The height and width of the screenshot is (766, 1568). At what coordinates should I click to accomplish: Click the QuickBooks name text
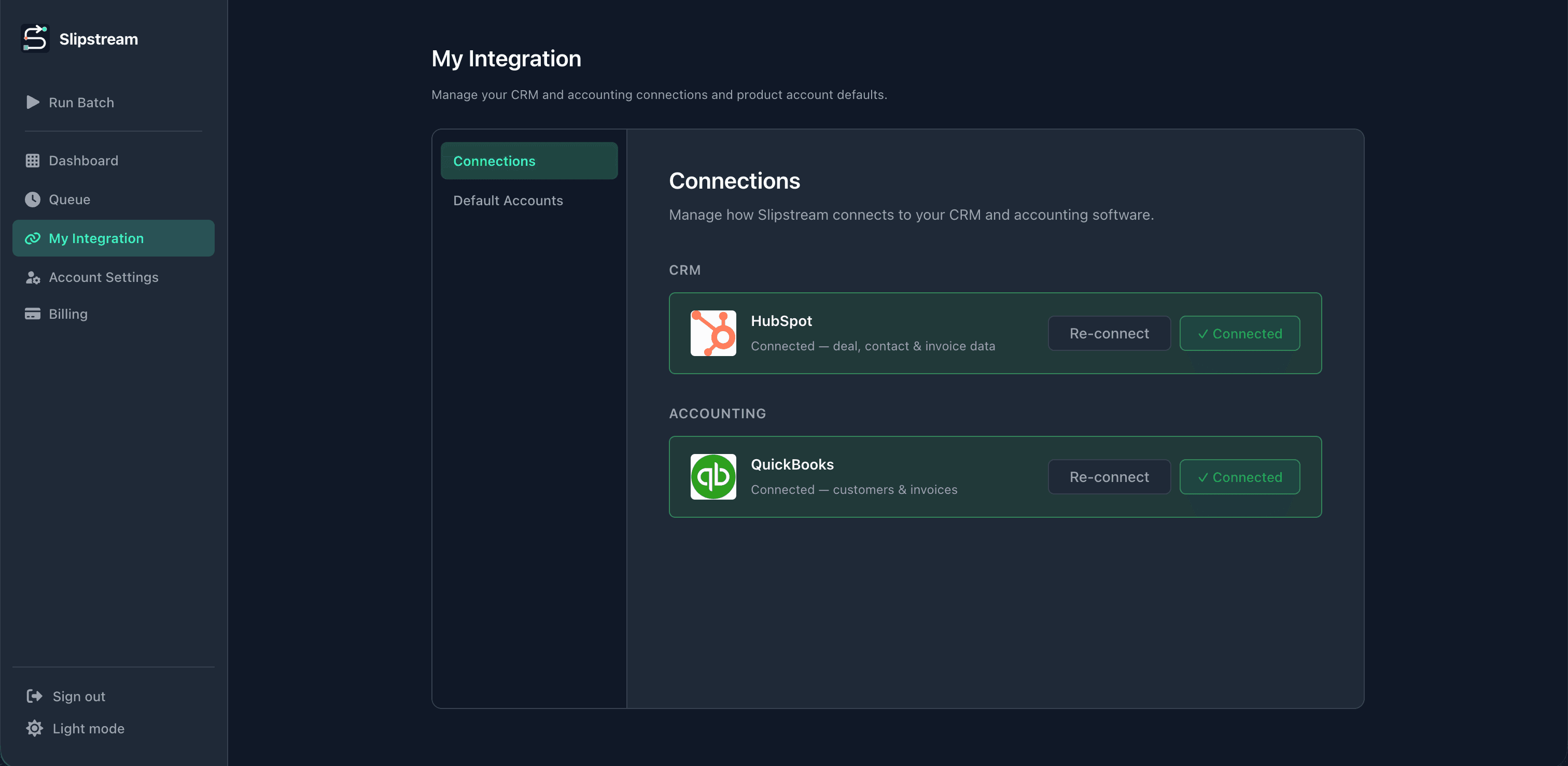[x=792, y=464]
